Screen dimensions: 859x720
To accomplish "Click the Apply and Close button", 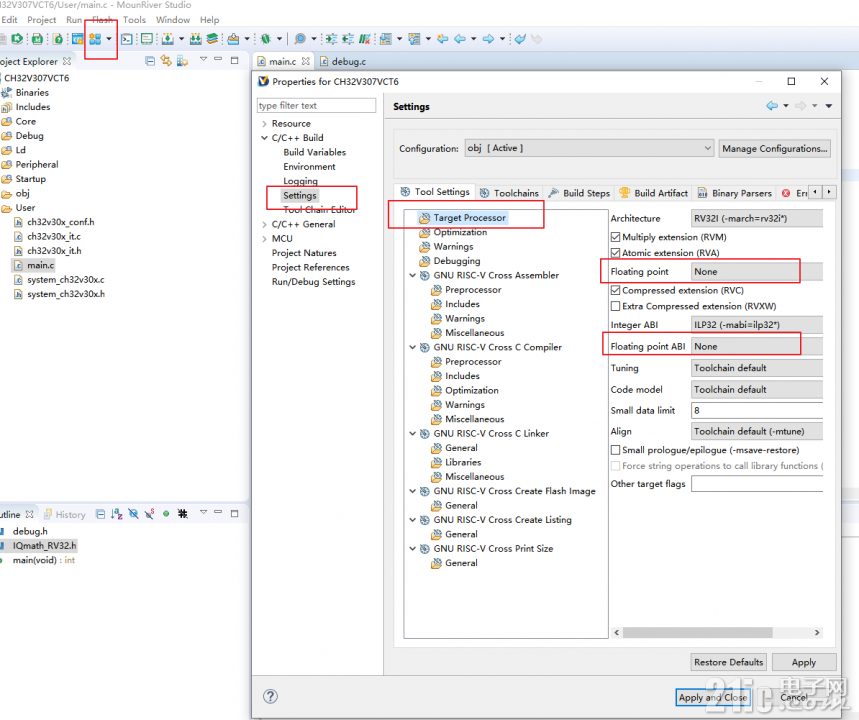I will coord(712,697).
